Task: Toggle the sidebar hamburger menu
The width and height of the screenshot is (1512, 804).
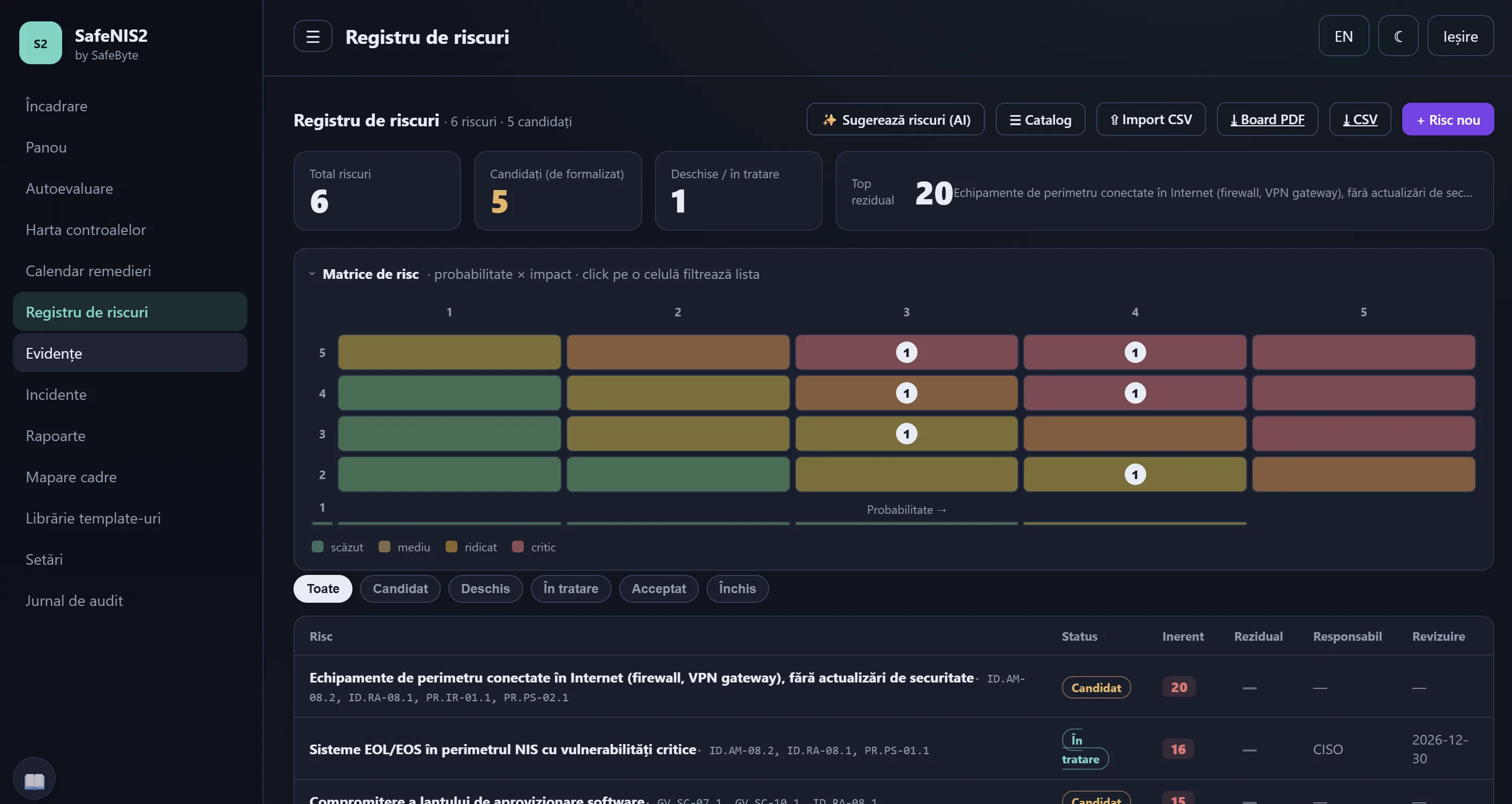Action: [313, 36]
